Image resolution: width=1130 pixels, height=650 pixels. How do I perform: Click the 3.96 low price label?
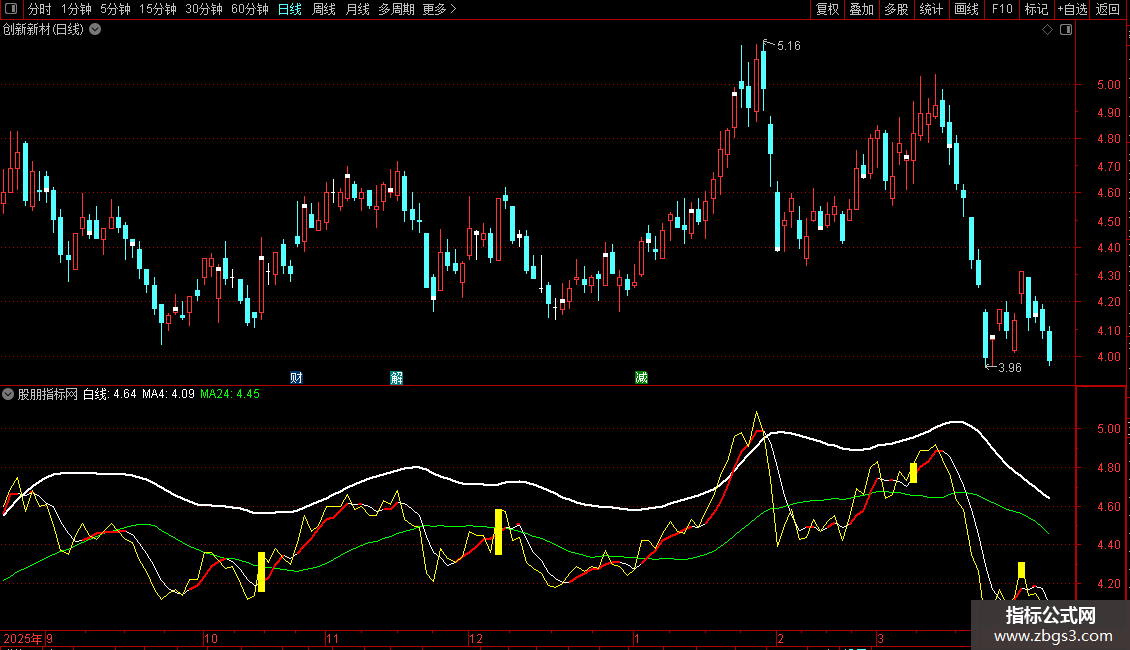click(x=1010, y=368)
